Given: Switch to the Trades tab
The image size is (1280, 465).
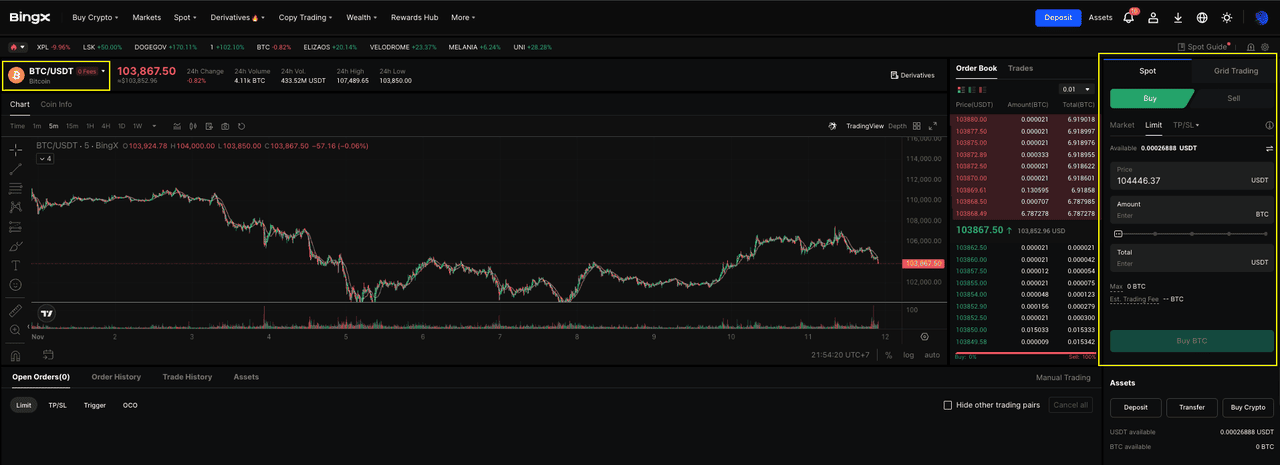Looking at the screenshot, I should 1020,68.
